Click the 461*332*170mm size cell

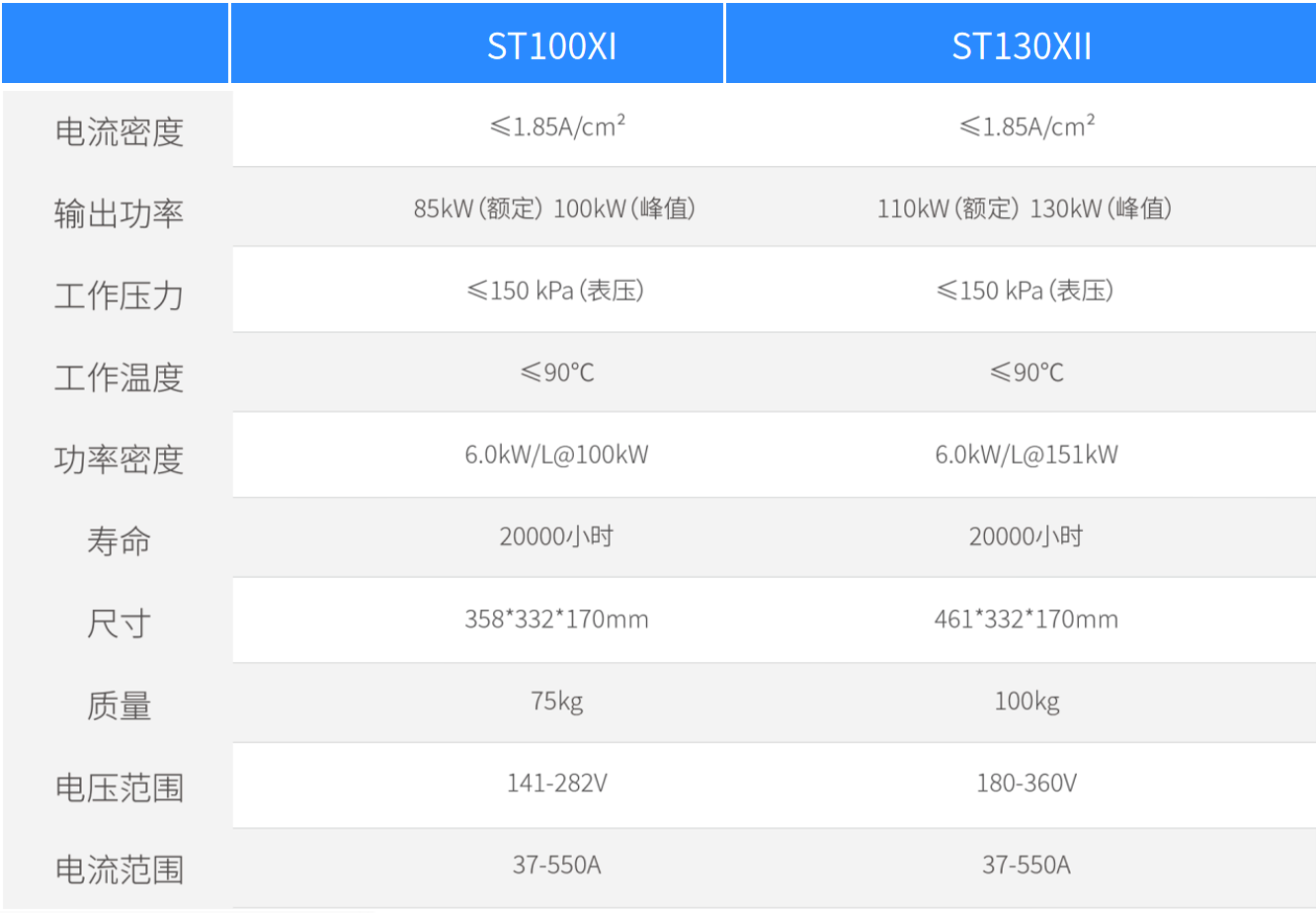[x=1027, y=620]
